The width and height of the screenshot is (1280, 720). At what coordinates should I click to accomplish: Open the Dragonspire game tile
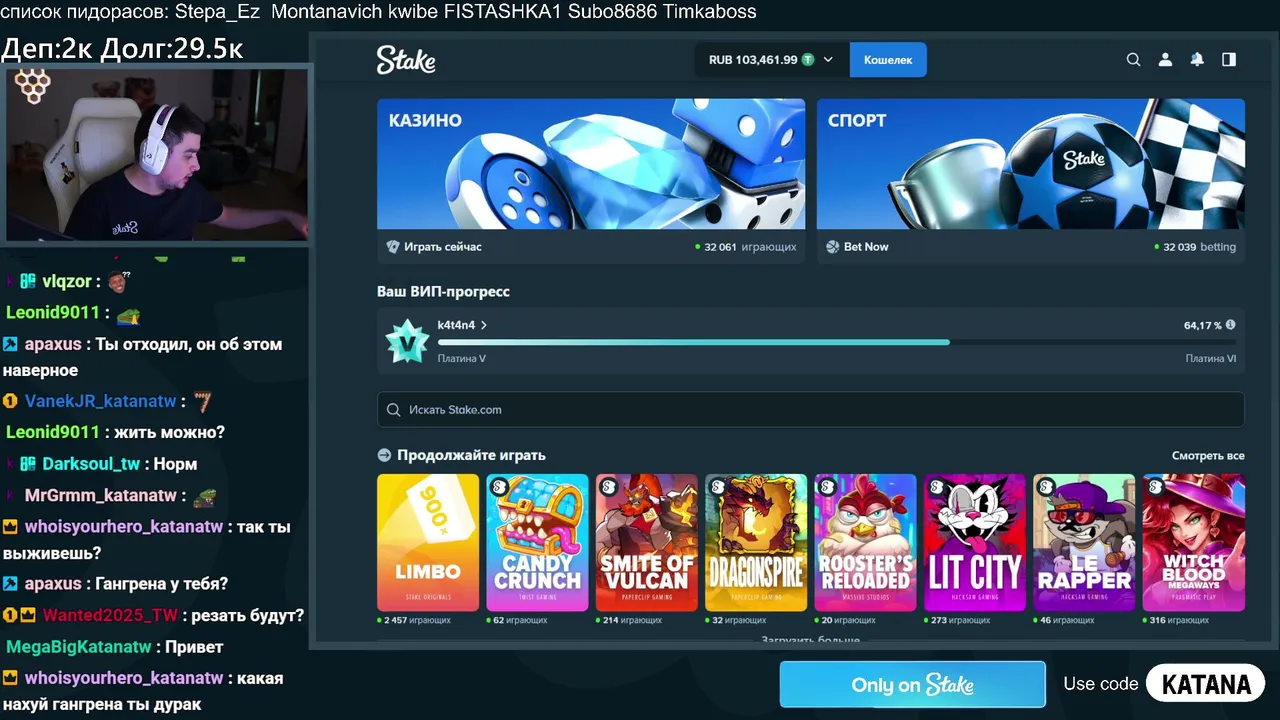[756, 542]
